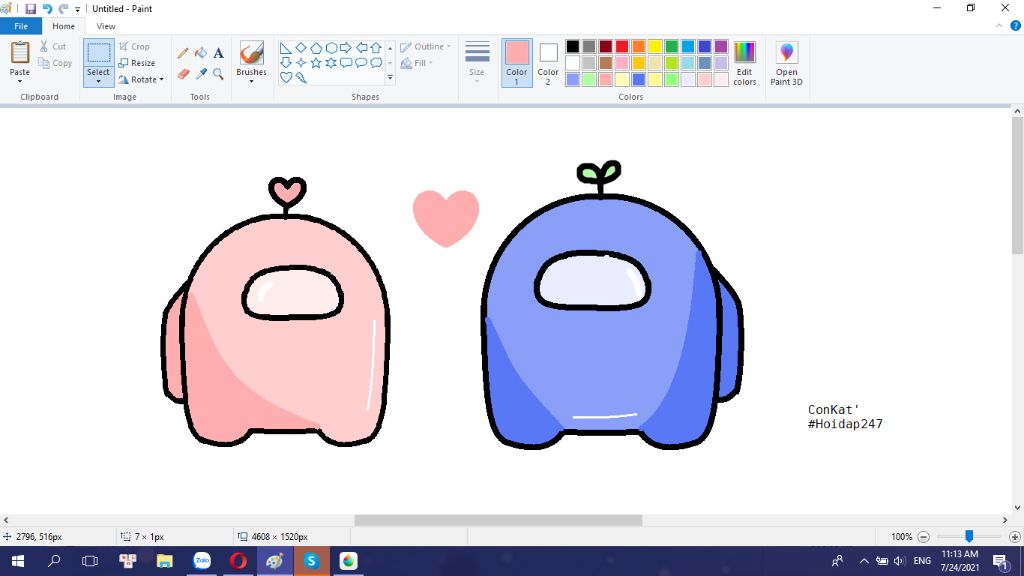Open Customize Quick Access Toolbar dropdown

click(x=78, y=9)
